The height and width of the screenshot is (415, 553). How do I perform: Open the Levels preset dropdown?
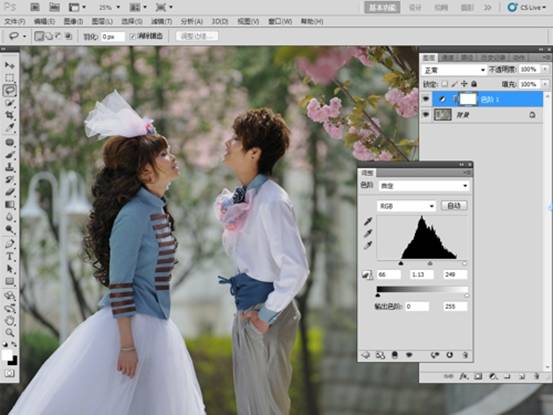click(424, 186)
